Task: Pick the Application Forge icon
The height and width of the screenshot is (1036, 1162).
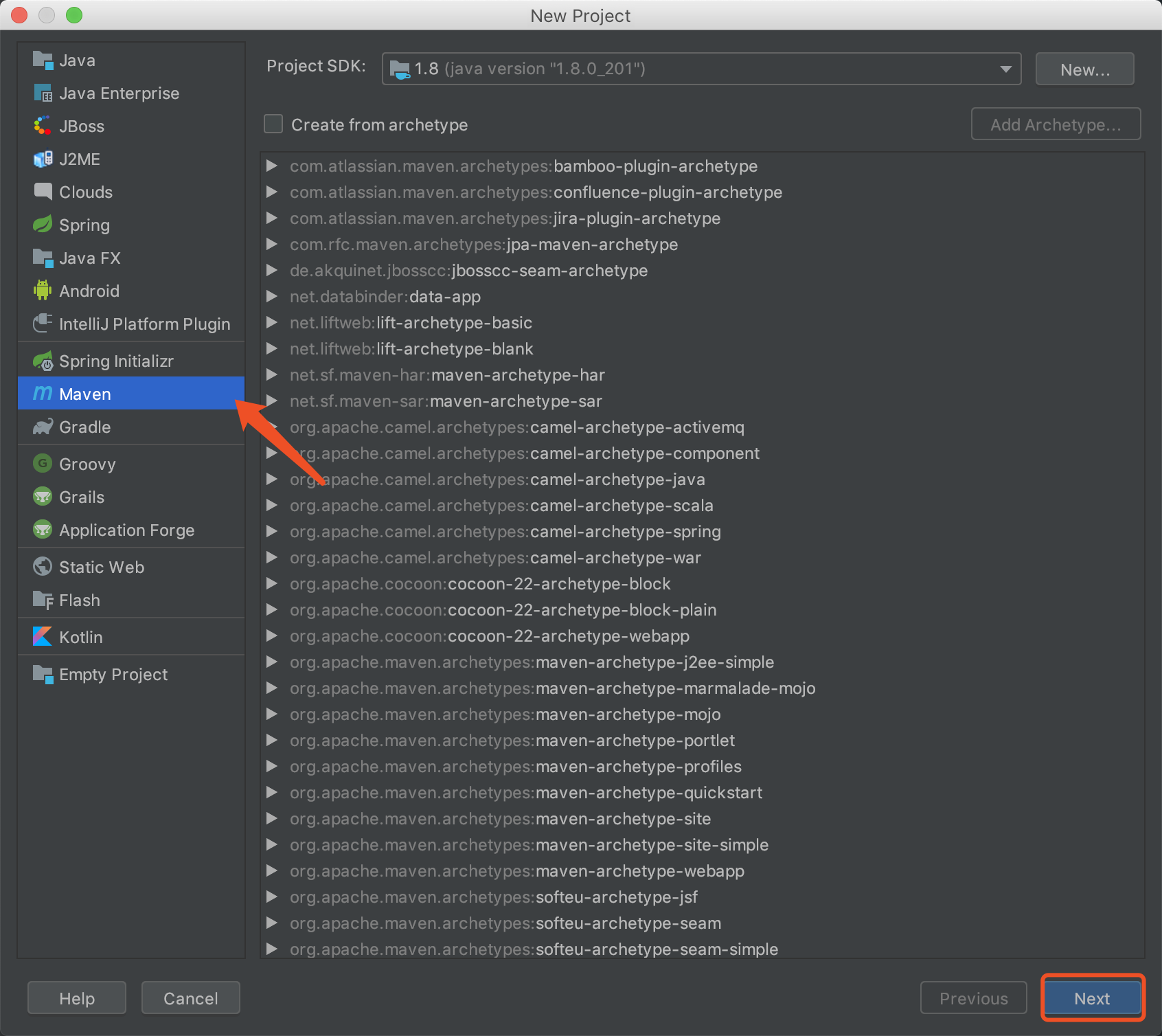Action: 43,530
